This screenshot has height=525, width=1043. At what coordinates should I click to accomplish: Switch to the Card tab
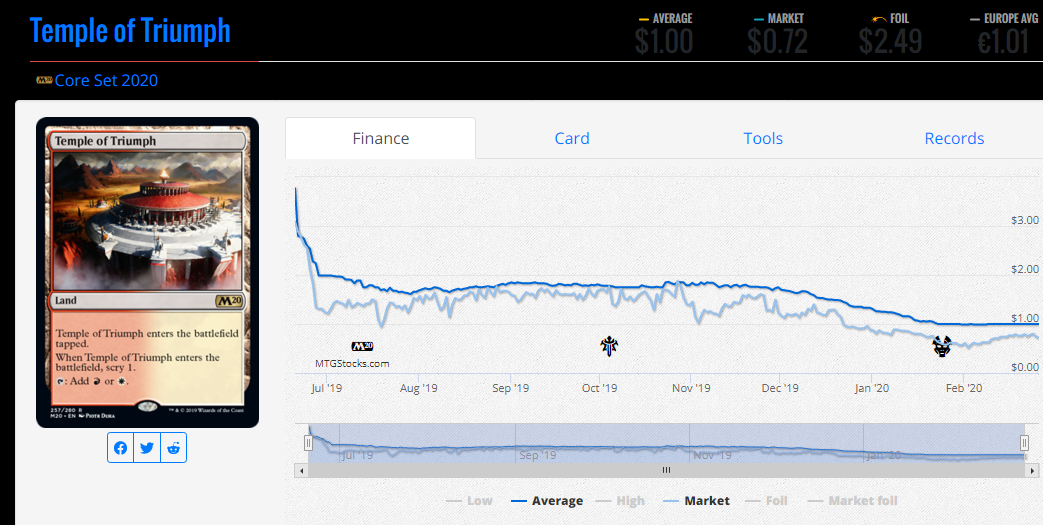coord(572,138)
